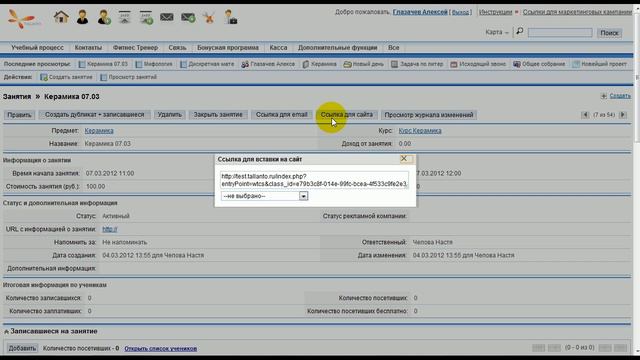Click the Ссылка для email button
Screen dimensions: 640x360
[282, 115]
